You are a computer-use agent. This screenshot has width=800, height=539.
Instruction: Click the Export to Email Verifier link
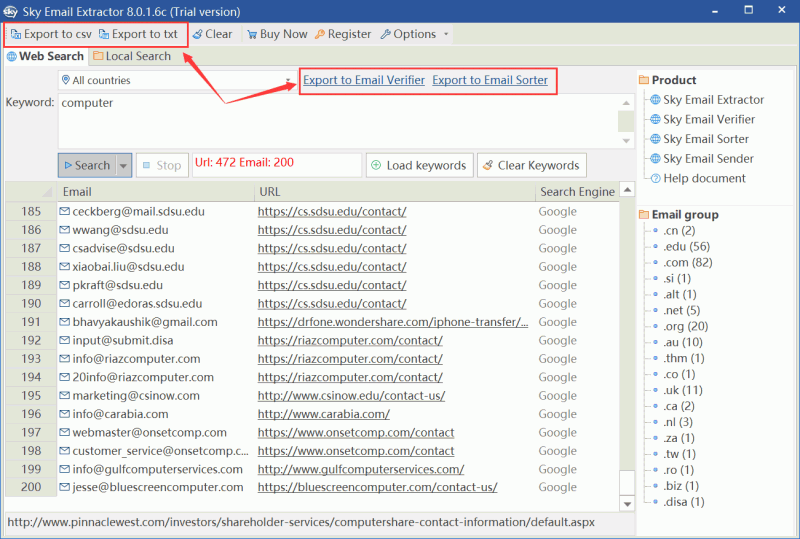point(364,80)
